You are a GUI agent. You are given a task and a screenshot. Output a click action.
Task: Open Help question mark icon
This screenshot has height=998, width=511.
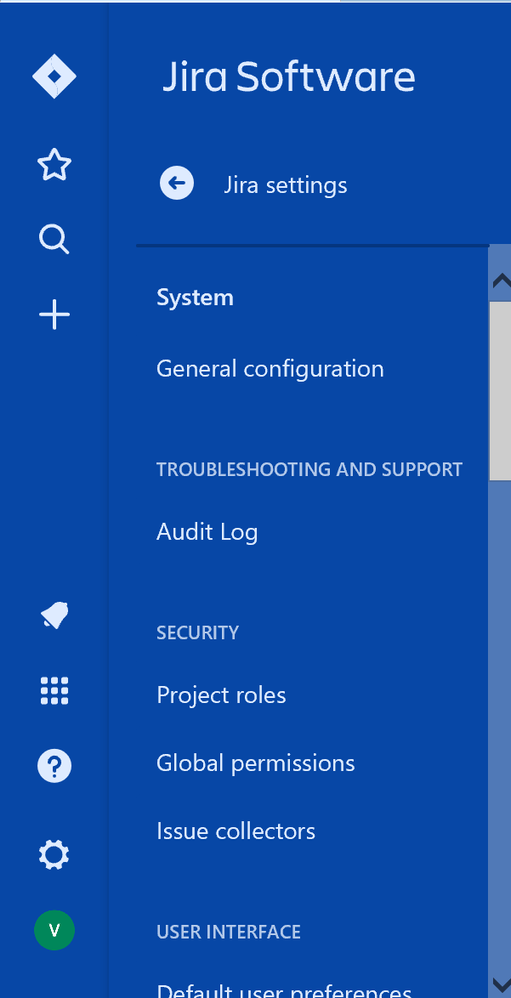[x=54, y=766]
